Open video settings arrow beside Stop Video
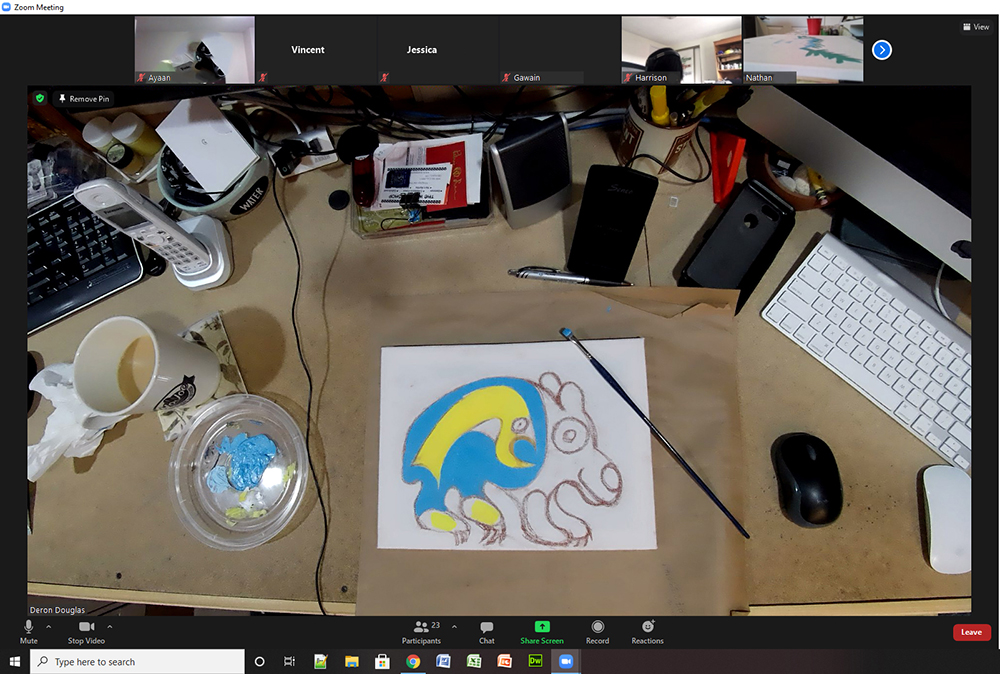This screenshot has height=674, width=1000. tap(110, 627)
